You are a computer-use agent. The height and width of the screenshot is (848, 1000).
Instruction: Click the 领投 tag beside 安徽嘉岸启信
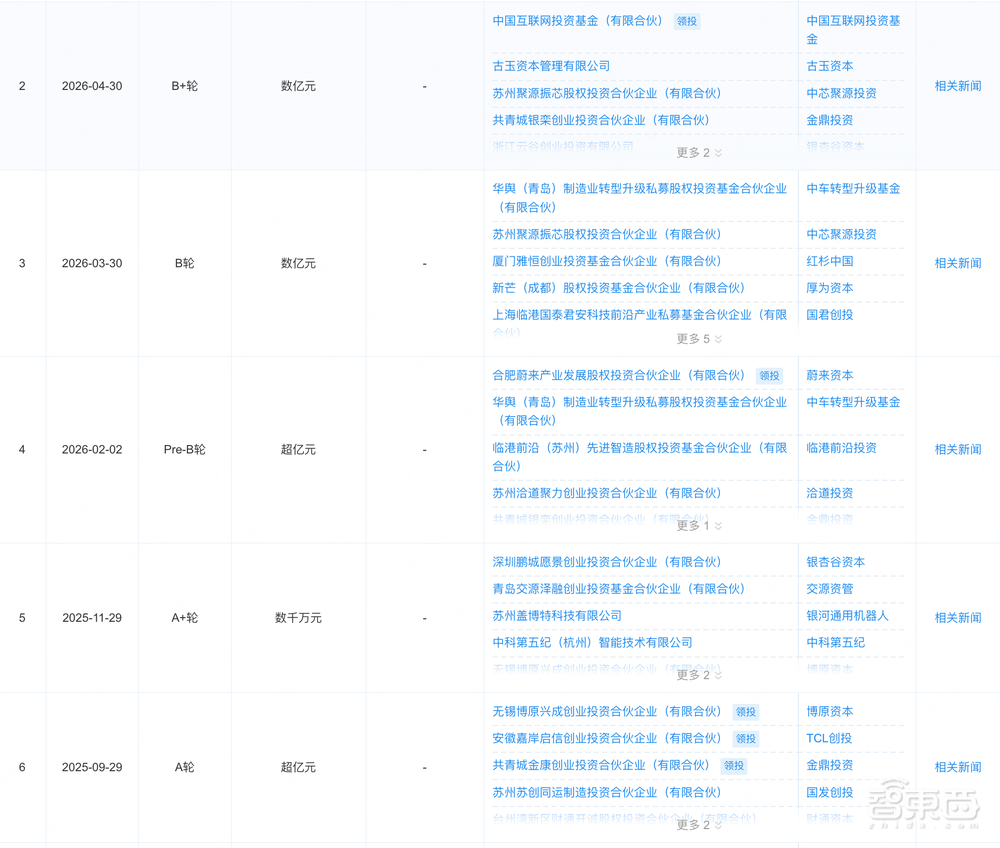pos(746,739)
